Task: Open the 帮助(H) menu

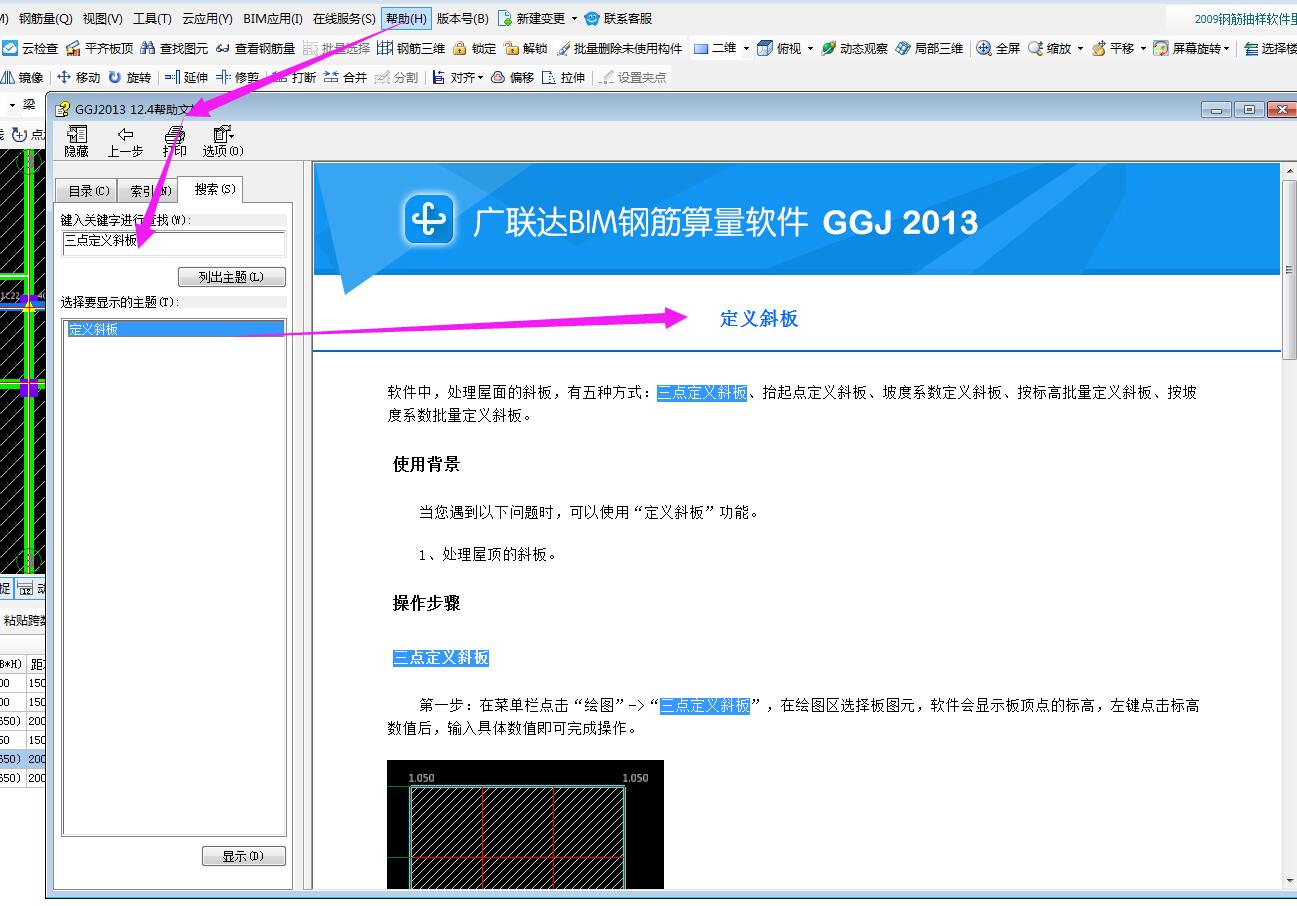Action: [406, 18]
